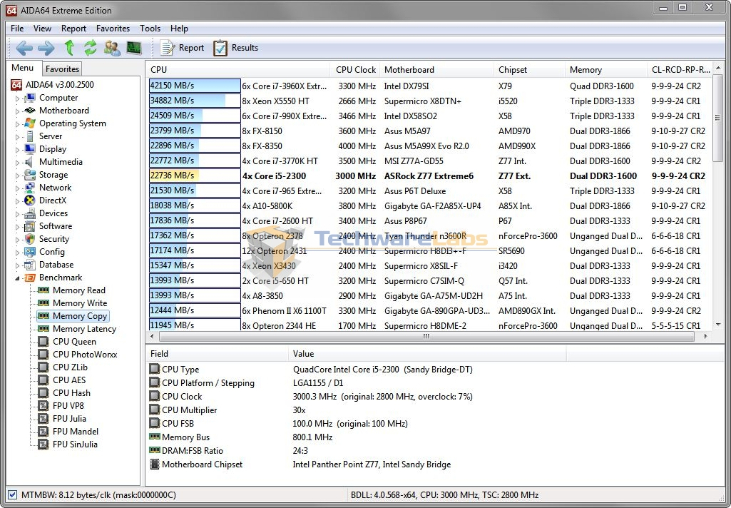
Task: Select the Software icon in the tree
Action: click(30, 226)
